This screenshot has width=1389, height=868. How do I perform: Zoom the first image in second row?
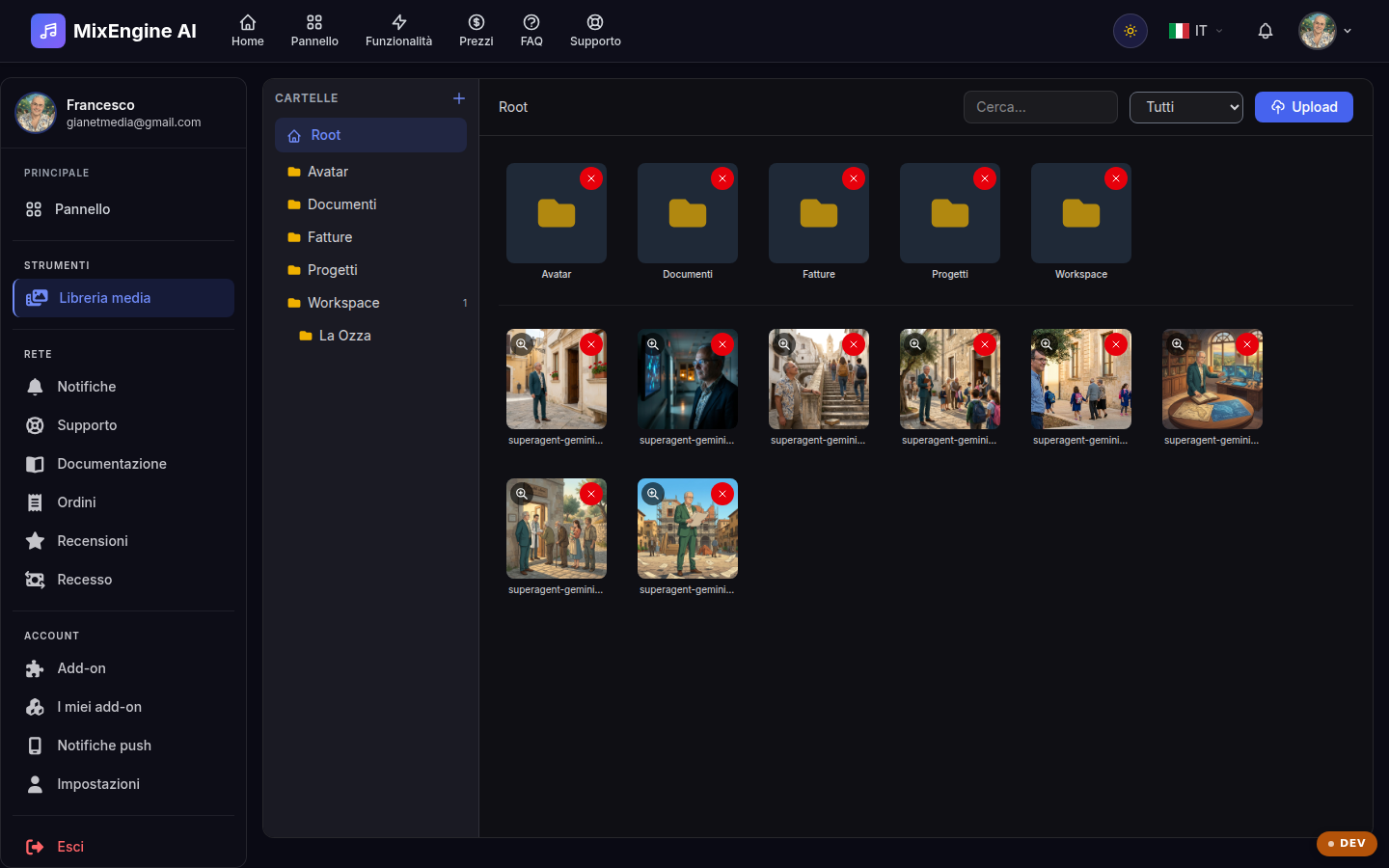[522, 494]
